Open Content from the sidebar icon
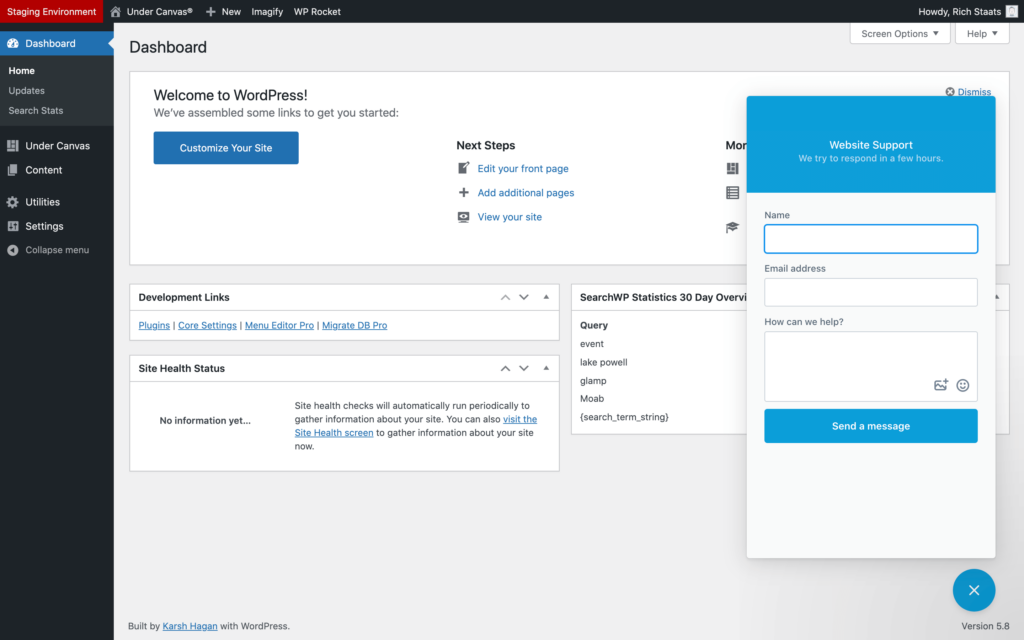The height and width of the screenshot is (640, 1024). (14, 170)
